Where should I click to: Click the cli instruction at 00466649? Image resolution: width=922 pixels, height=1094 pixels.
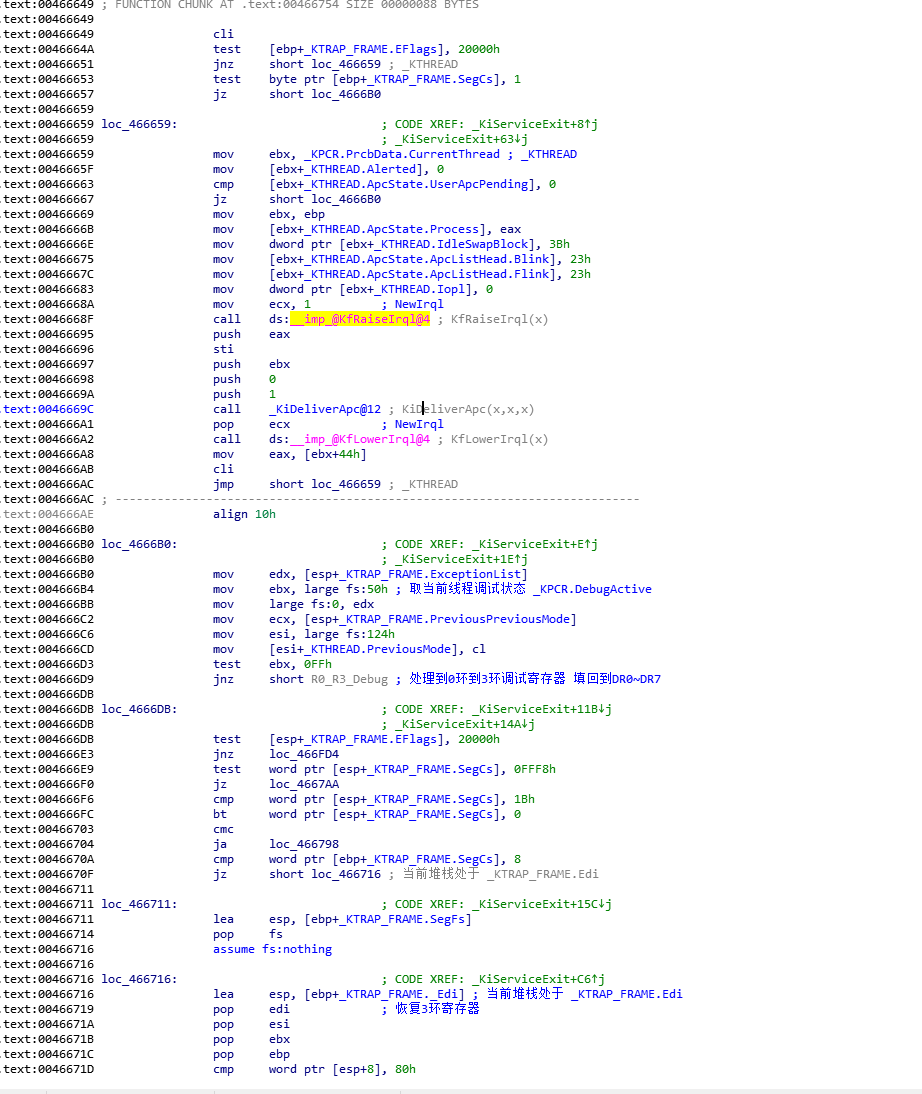223,34
